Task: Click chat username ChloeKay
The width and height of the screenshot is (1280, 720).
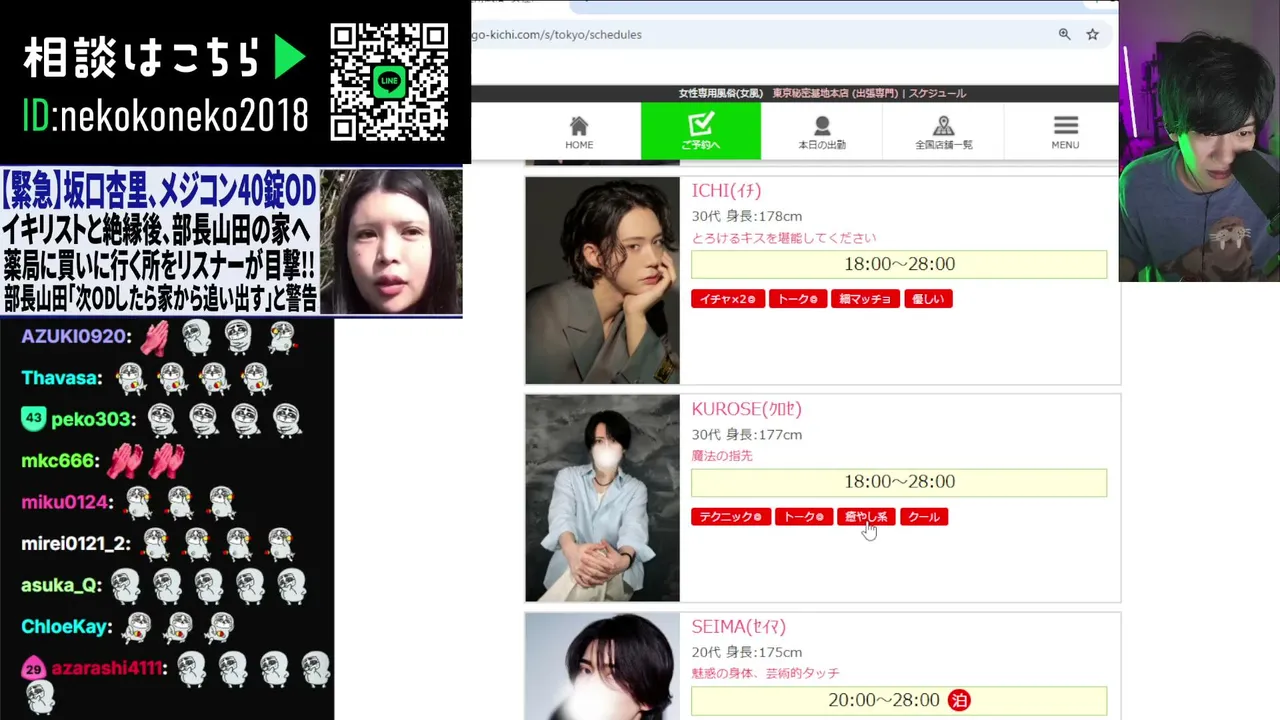Action: pos(66,627)
